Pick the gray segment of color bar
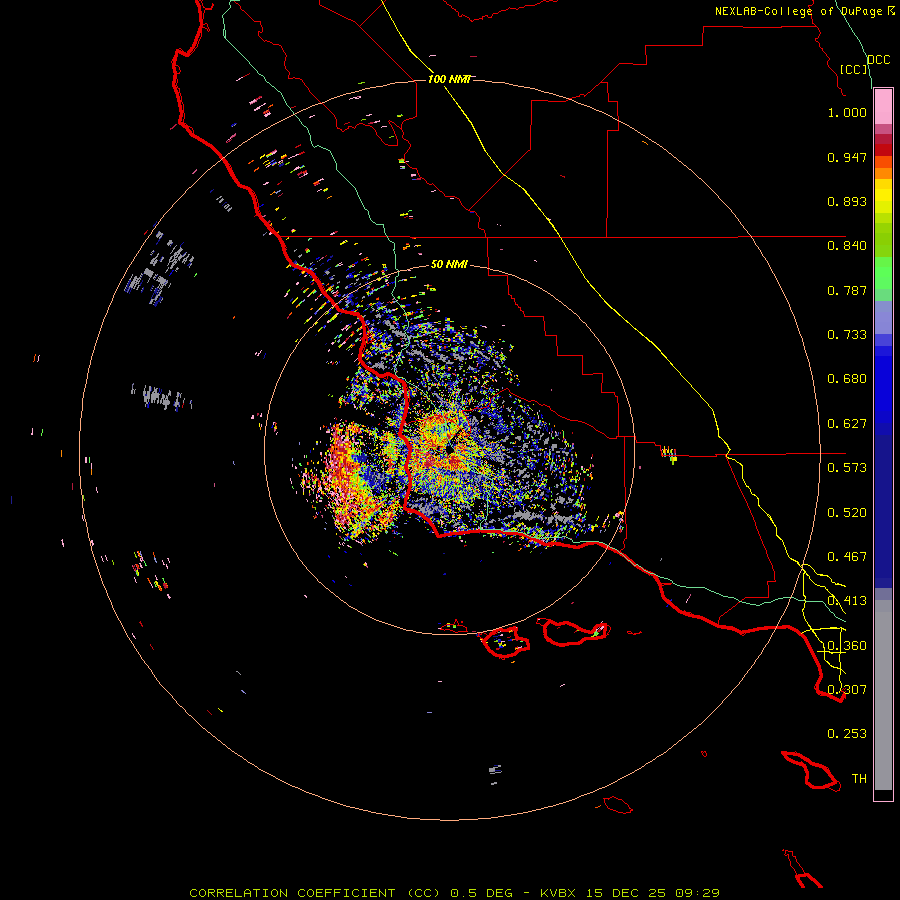The height and width of the screenshot is (900, 900). tap(883, 695)
